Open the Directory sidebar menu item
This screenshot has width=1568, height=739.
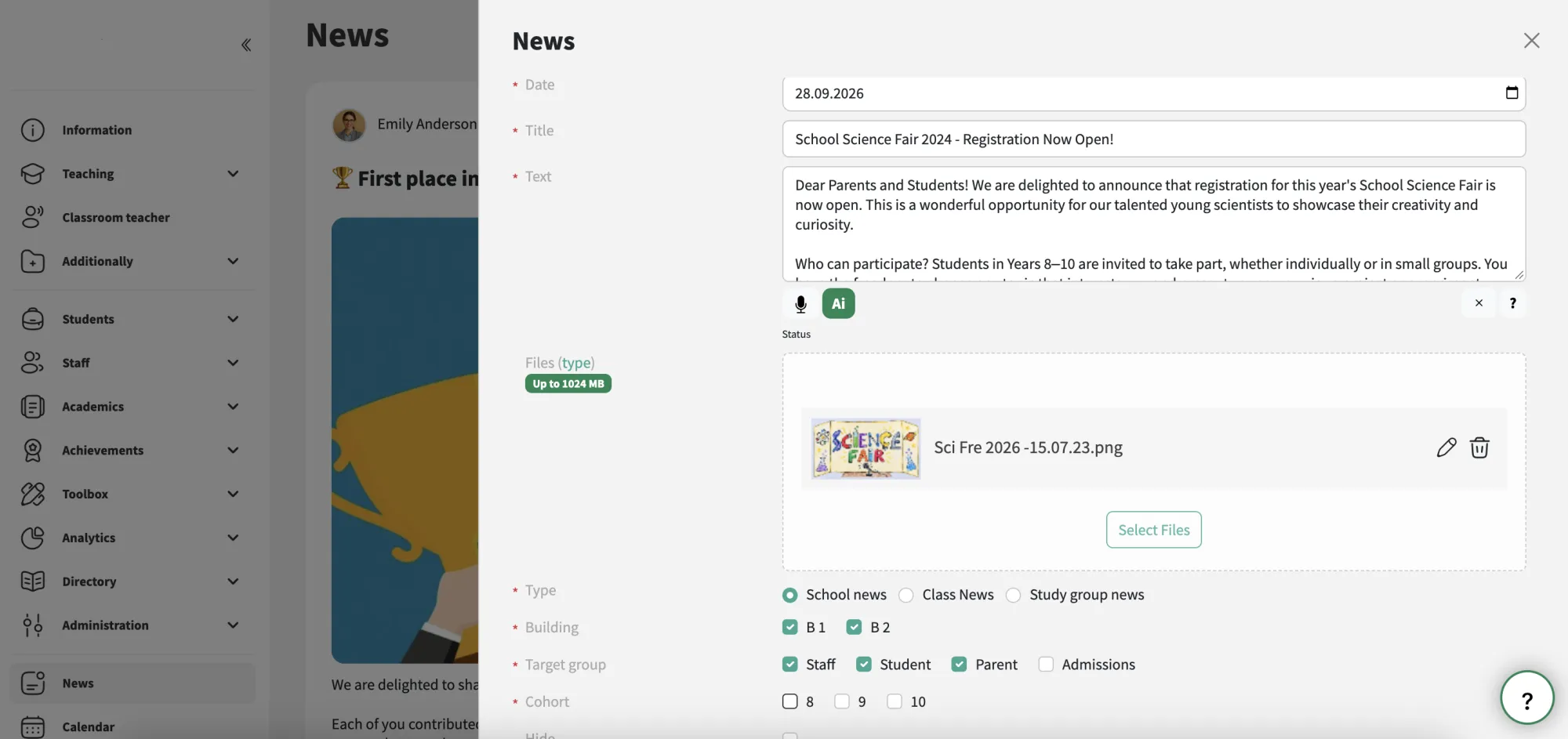pos(131,581)
